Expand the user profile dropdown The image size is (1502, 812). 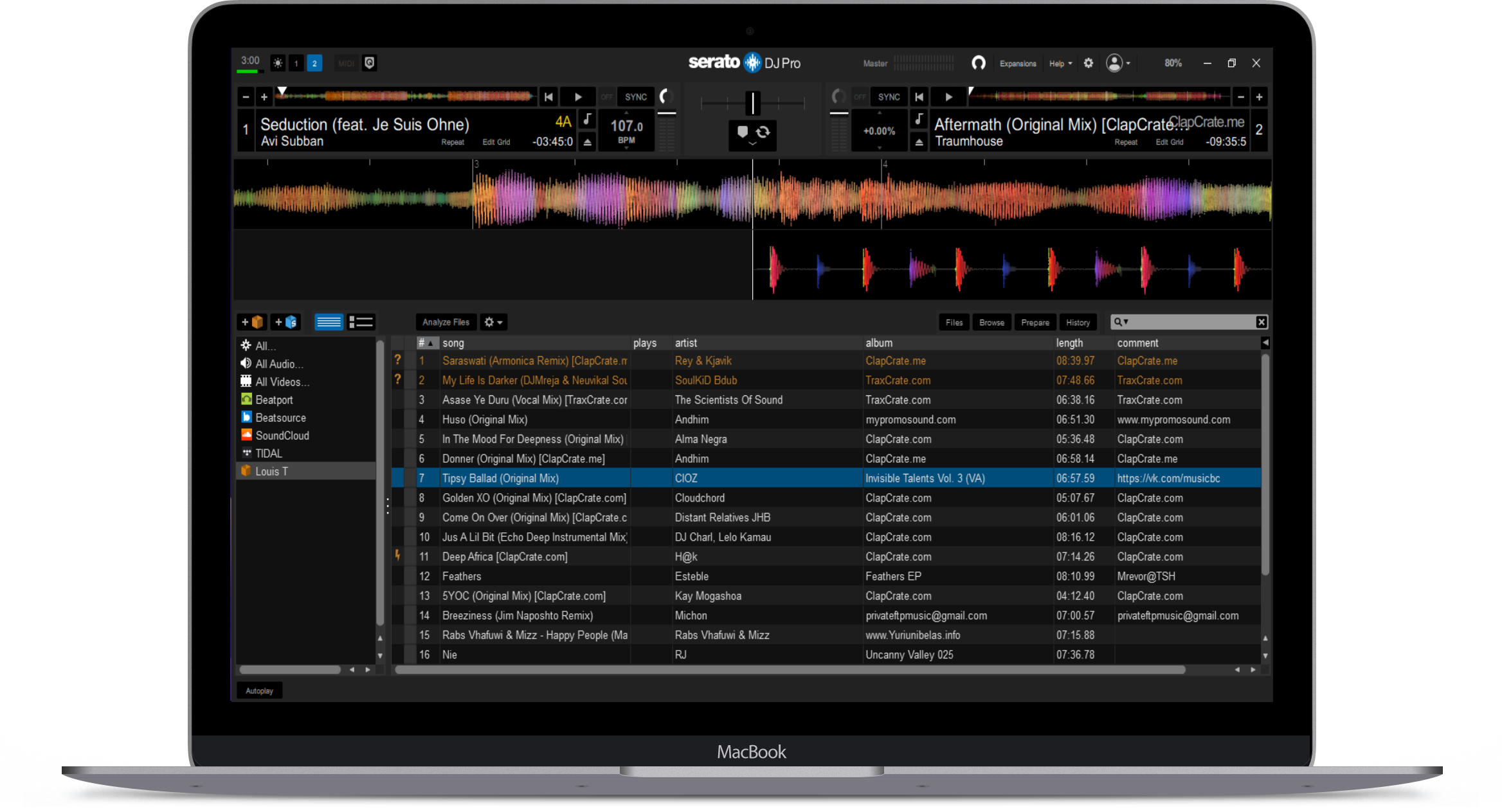pos(1118,63)
